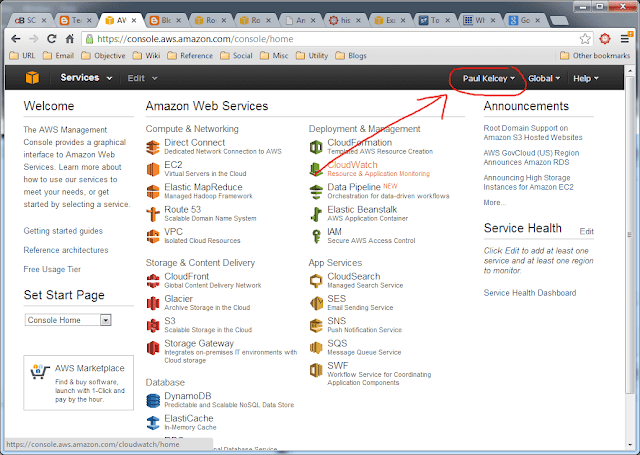This screenshot has width=640, height=455.
Task: Select the CloudFront icon
Action: click(x=153, y=281)
